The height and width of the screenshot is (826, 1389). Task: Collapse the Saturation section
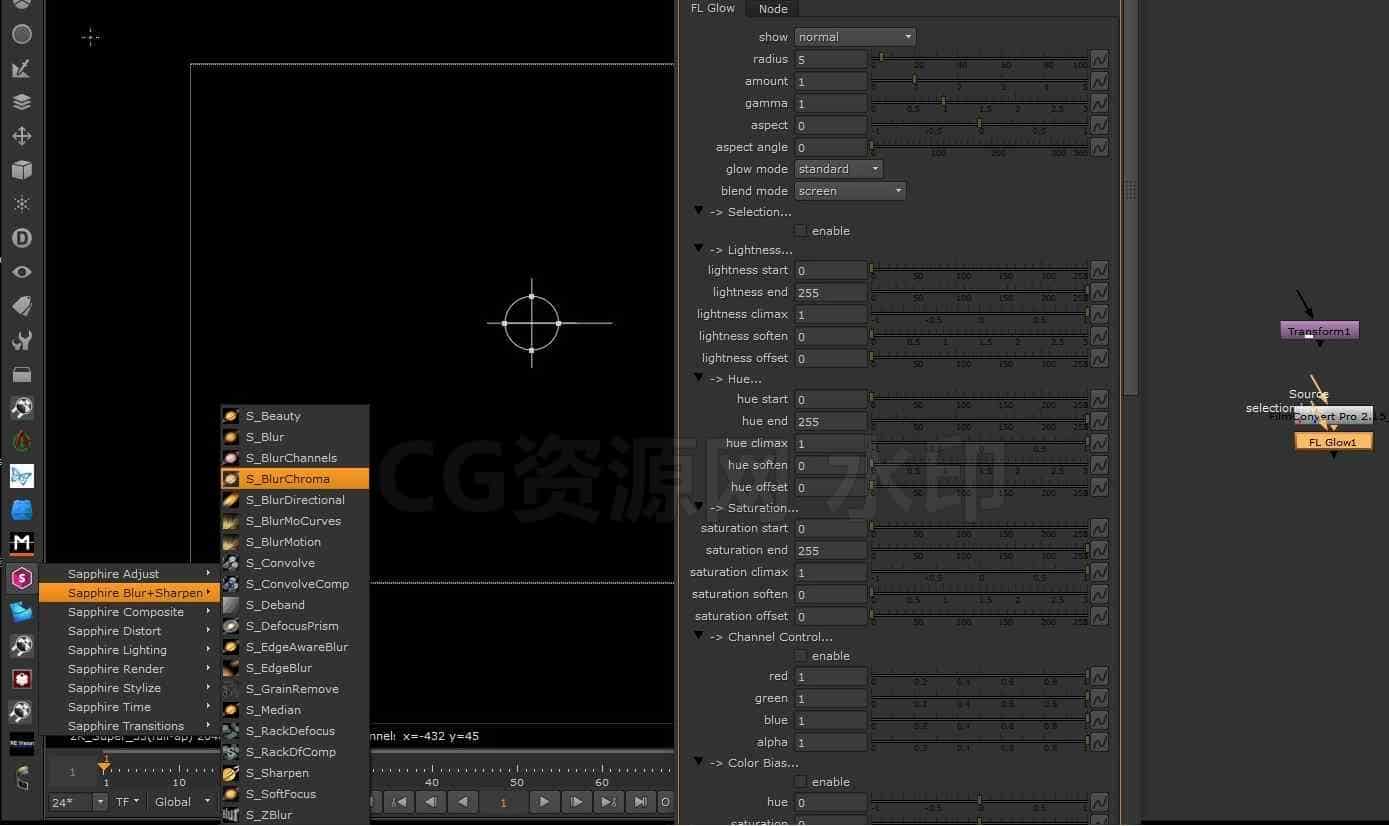coord(699,507)
